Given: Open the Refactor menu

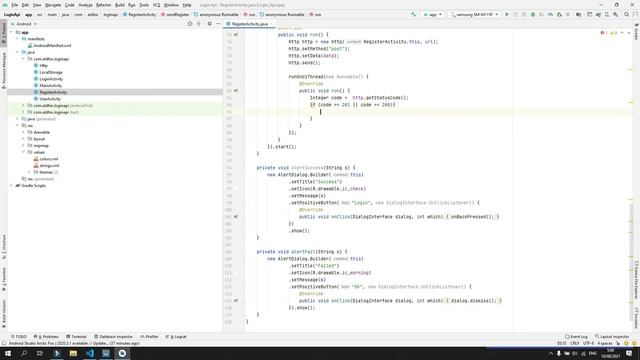Looking at the screenshot, I should tap(103, 5).
